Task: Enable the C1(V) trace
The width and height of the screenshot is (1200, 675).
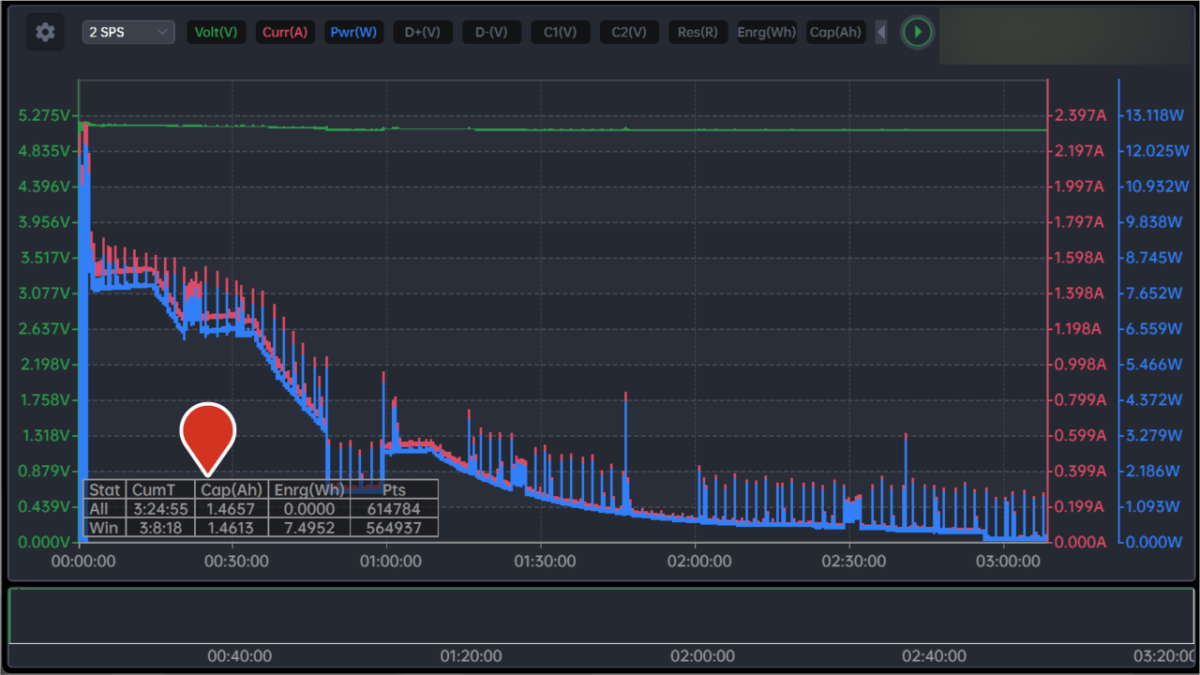Action: point(560,32)
